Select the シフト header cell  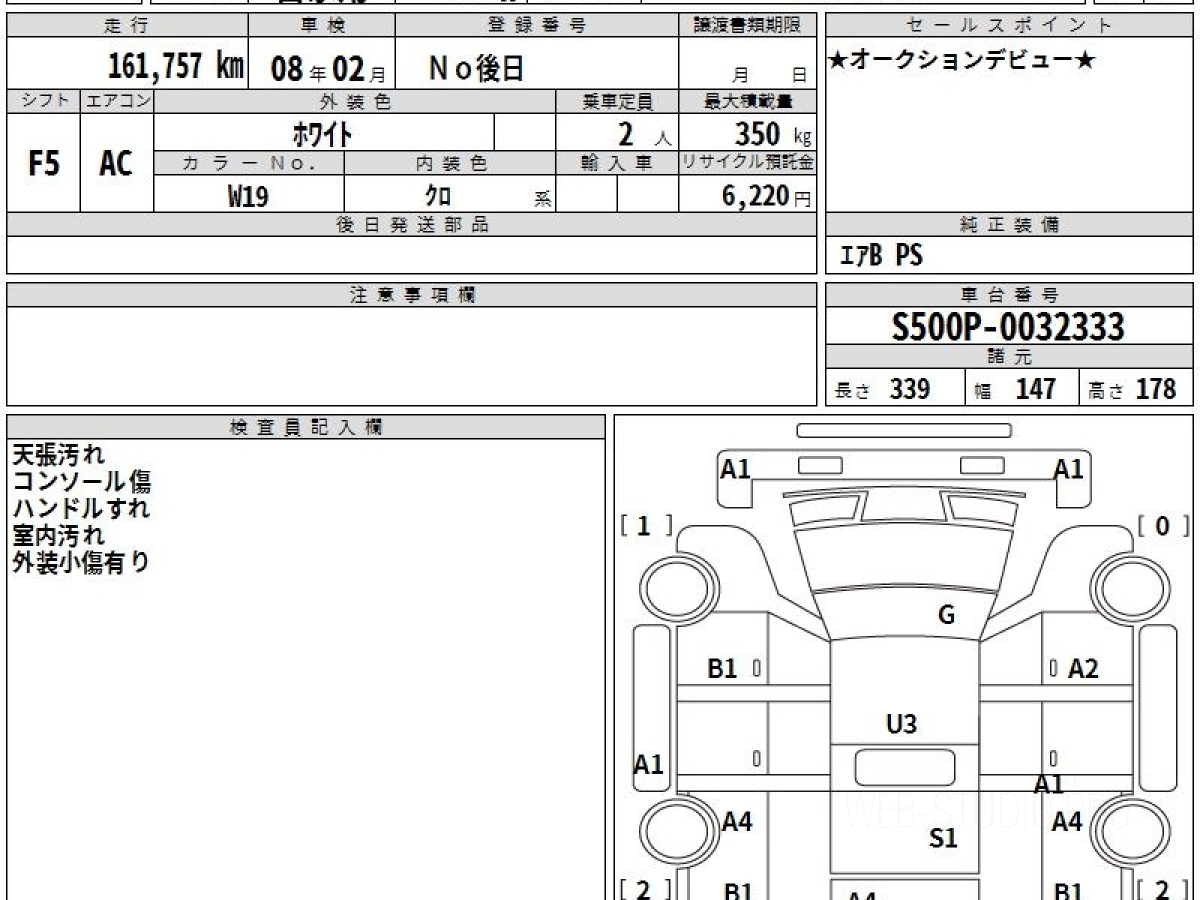tap(44, 101)
